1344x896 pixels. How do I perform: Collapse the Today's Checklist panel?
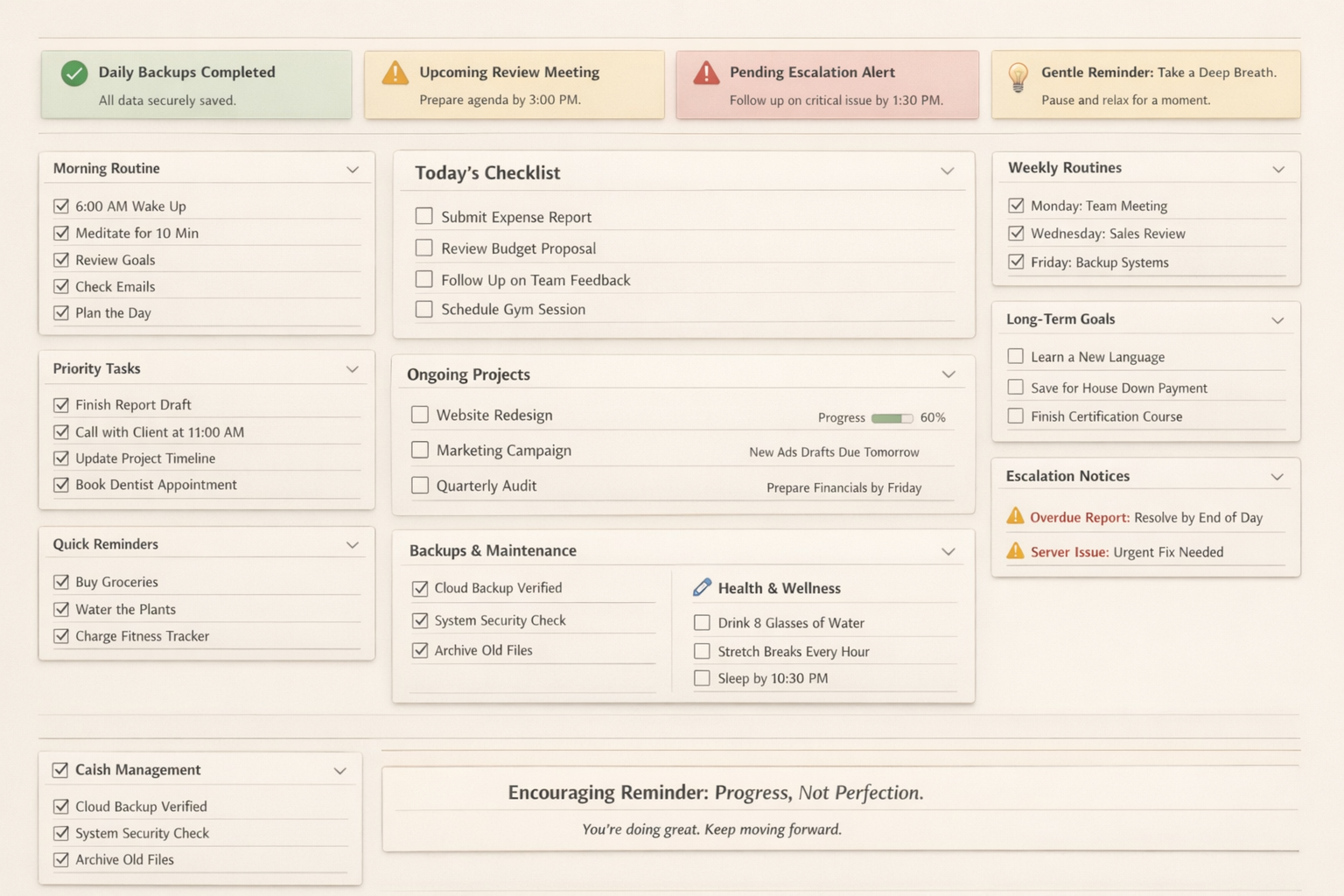tap(947, 171)
